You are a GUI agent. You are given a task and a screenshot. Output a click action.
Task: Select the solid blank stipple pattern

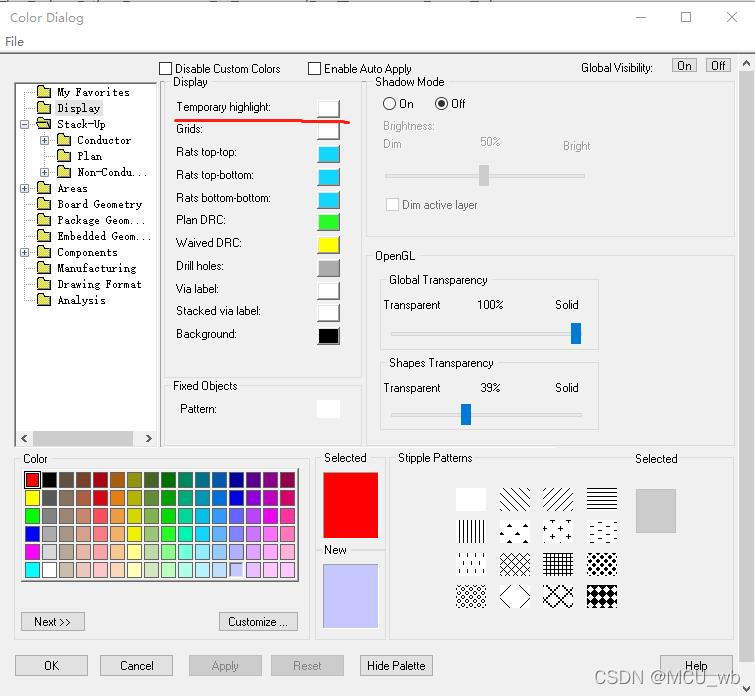point(471,499)
